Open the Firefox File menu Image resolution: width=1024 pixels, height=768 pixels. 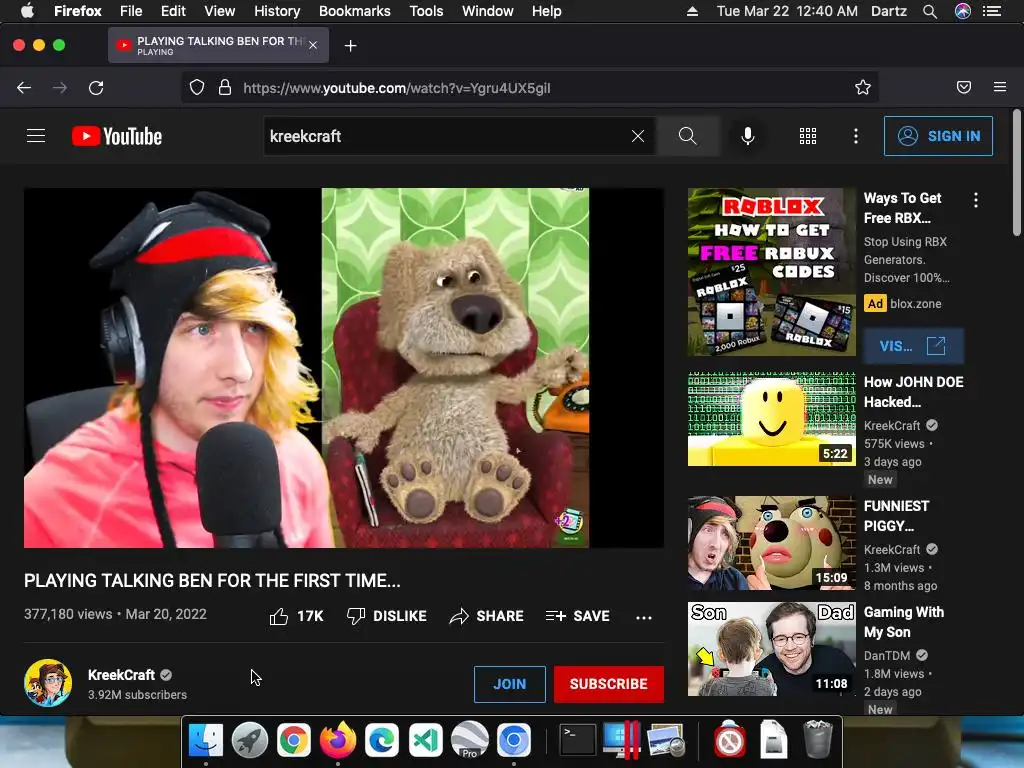(x=131, y=11)
